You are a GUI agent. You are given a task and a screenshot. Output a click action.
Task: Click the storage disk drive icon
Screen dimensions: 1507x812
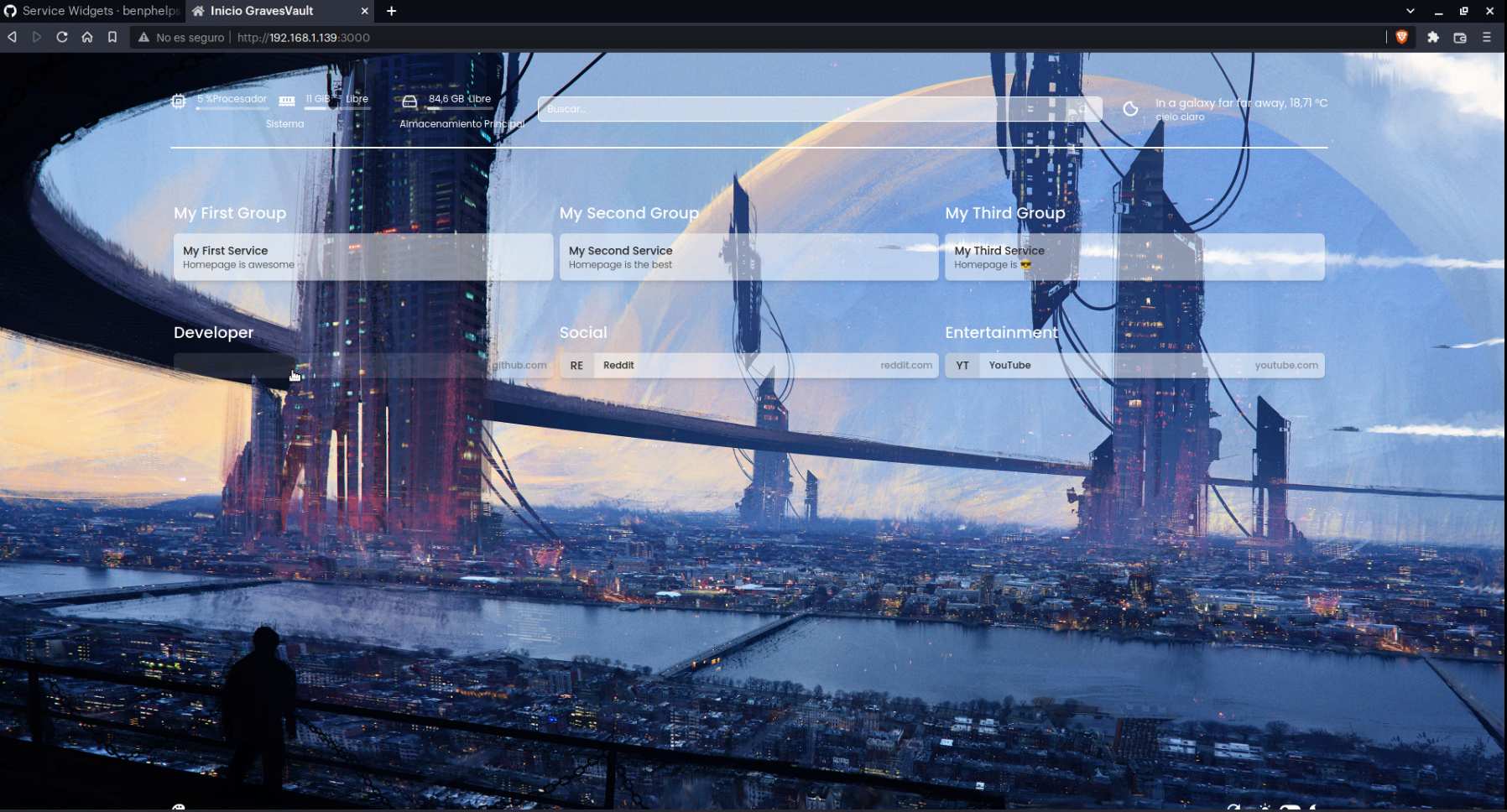pos(409,101)
